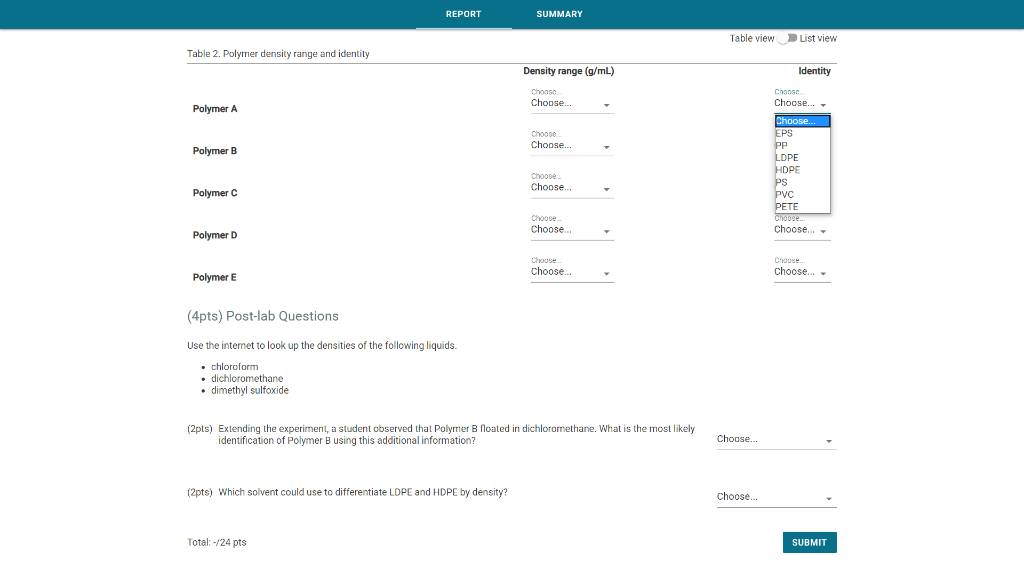Toggle the Table view / List view switch
The image size is (1024, 576).
786,38
